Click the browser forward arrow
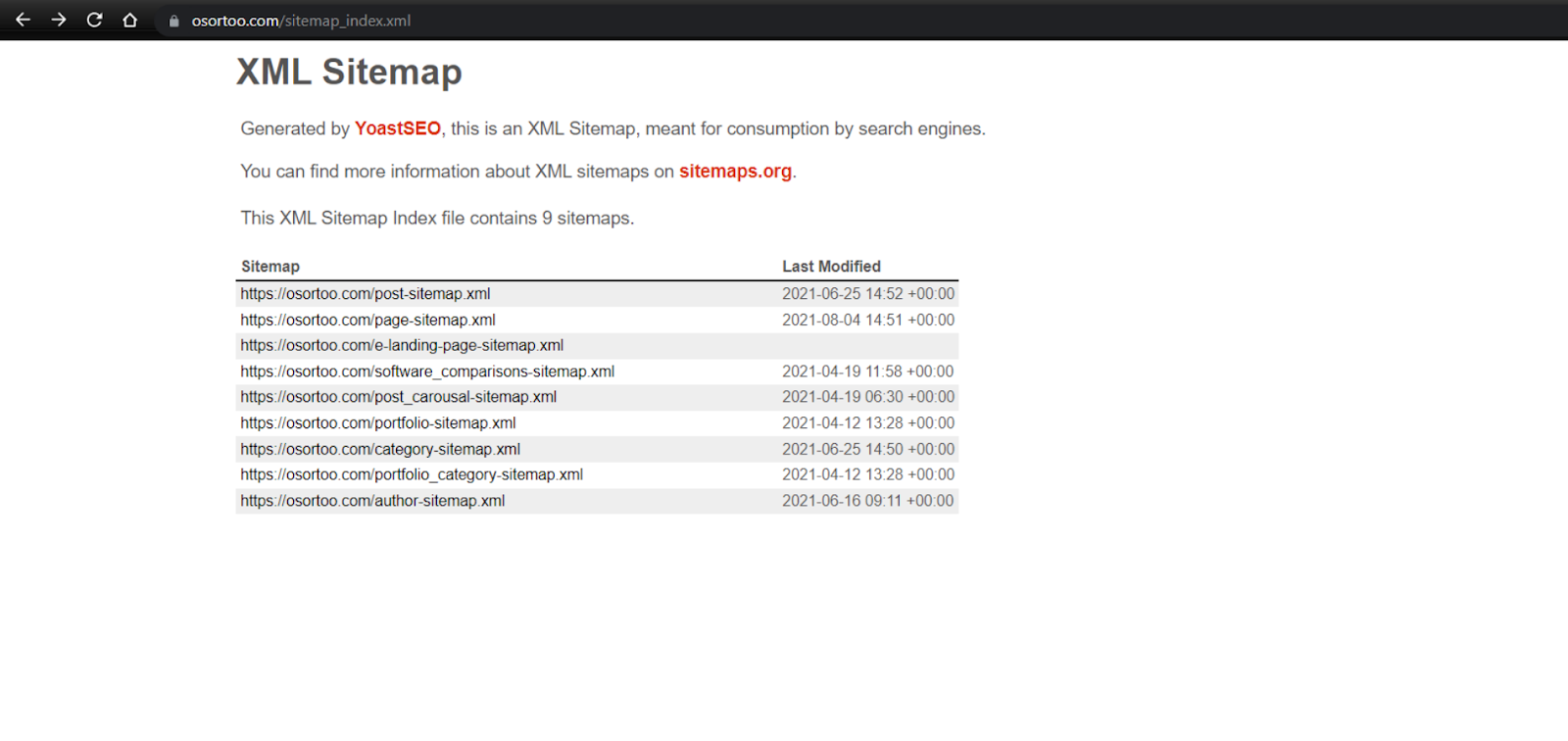Viewport: 1568px width, 741px height. [x=59, y=20]
